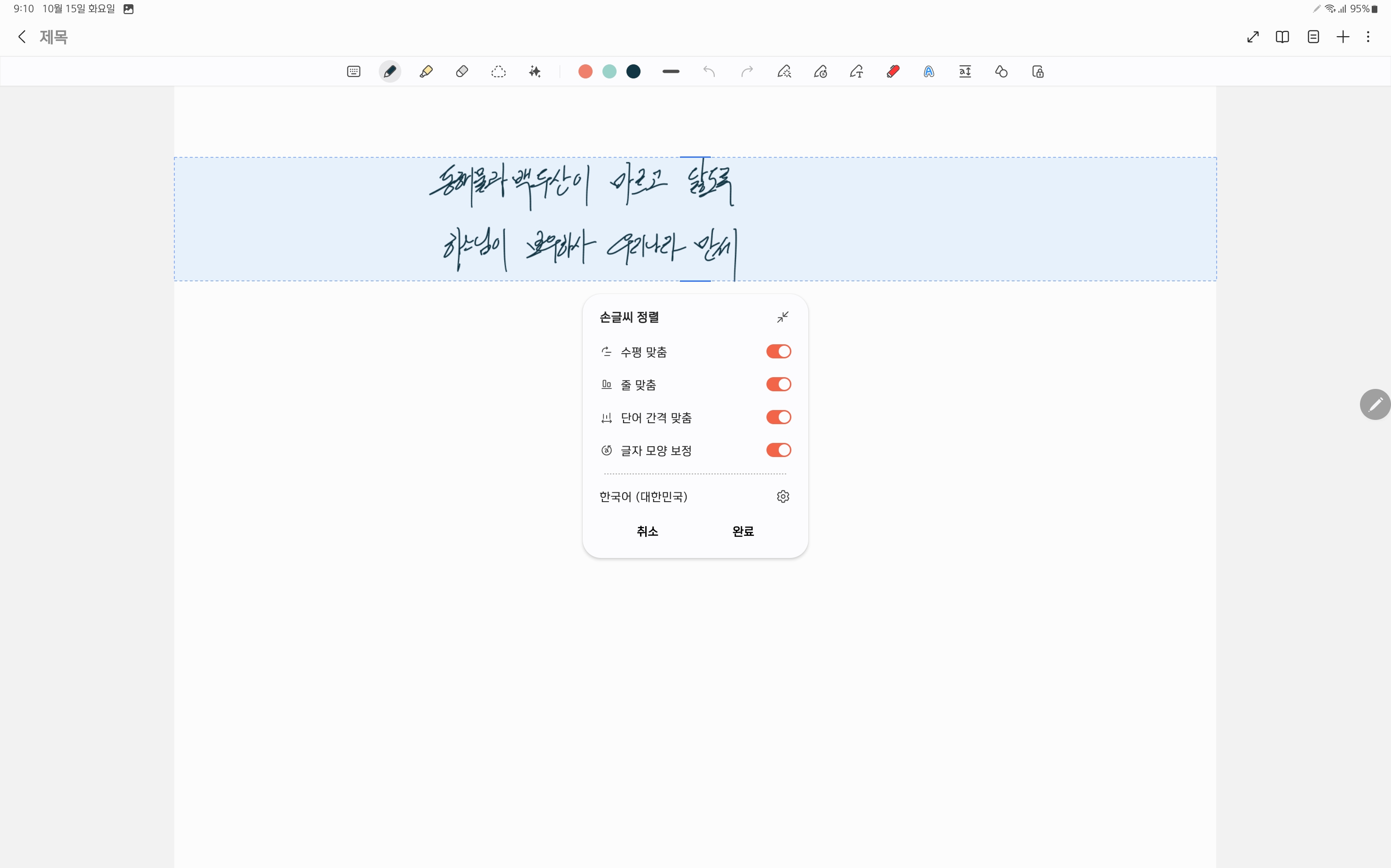Click the 제목 title field

tap(54, 37)
